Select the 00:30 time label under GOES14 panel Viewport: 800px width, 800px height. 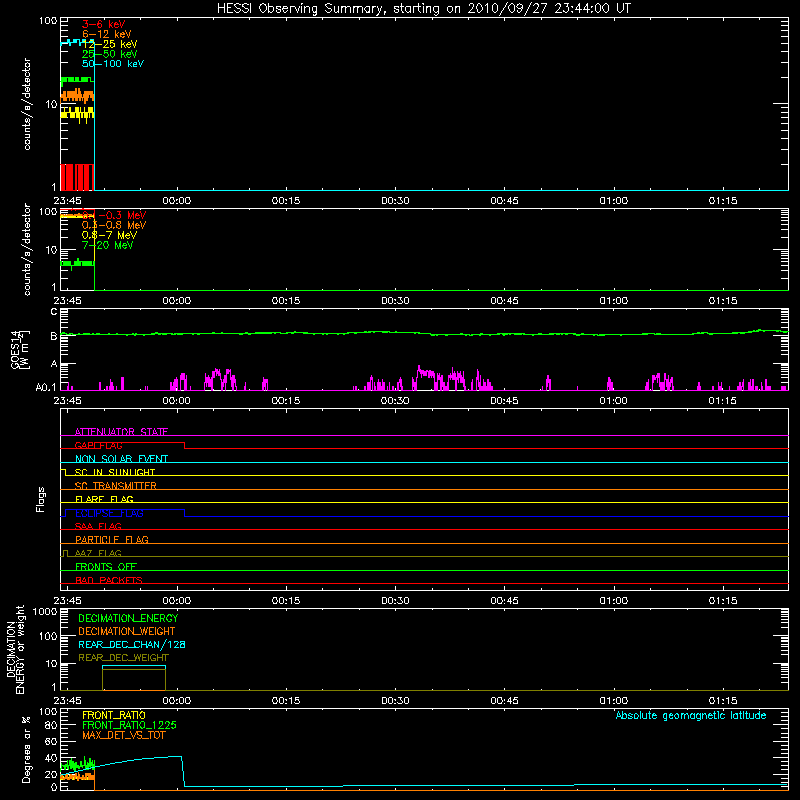(395, 401)
